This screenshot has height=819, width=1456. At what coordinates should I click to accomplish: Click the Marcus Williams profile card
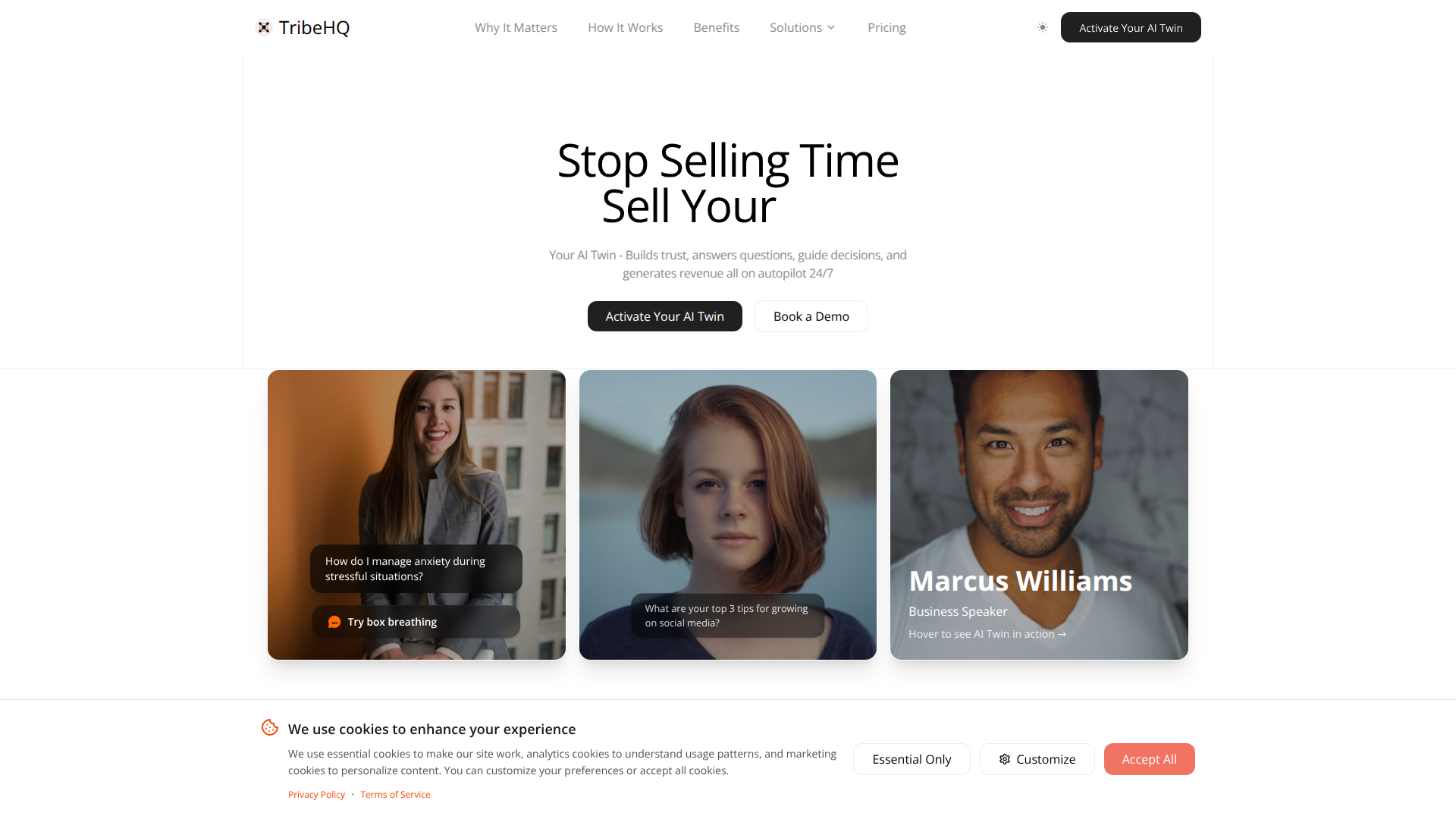[x=1039, y=515]
